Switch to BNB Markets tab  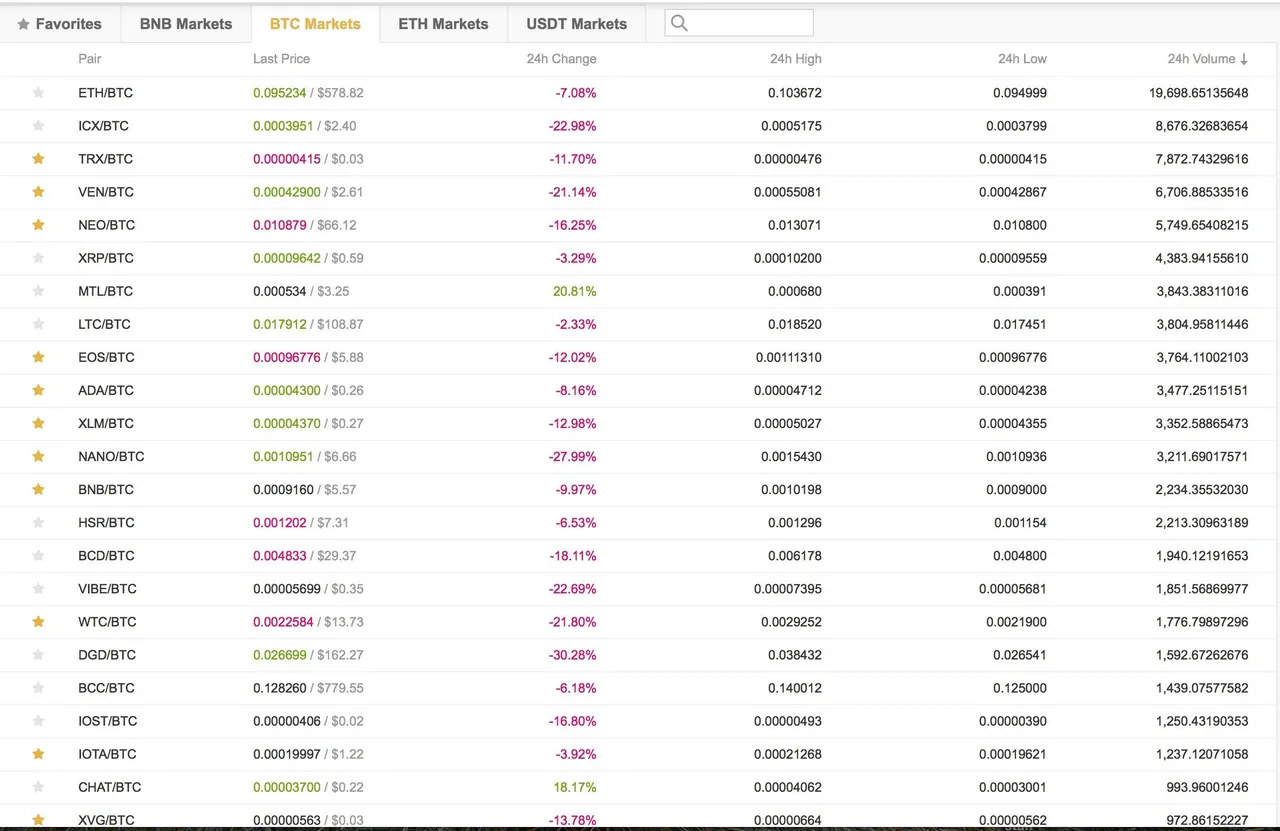tap(186, 24)
